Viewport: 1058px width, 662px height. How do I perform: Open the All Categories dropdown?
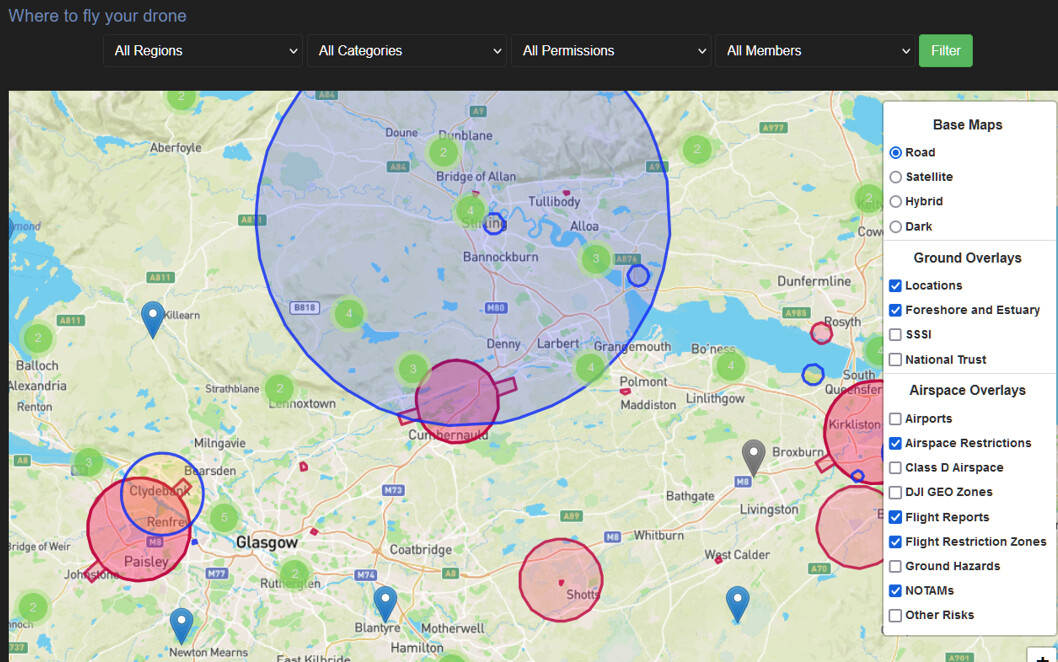click(407, 51)
